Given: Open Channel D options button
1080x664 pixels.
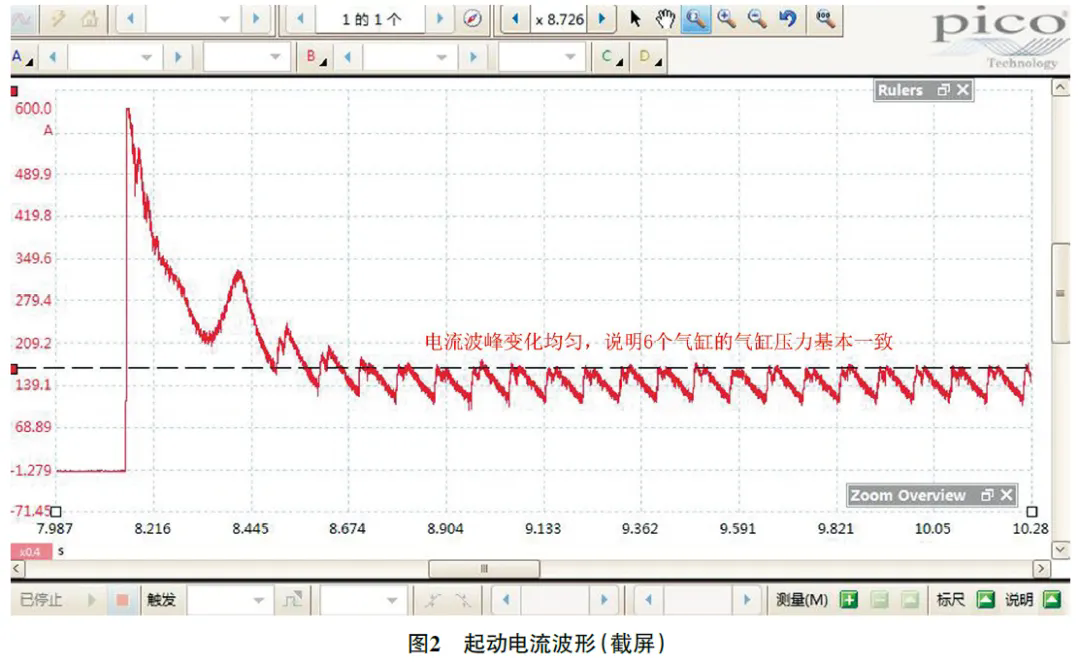Looking at the screenshot, I should tap(650, 57).
